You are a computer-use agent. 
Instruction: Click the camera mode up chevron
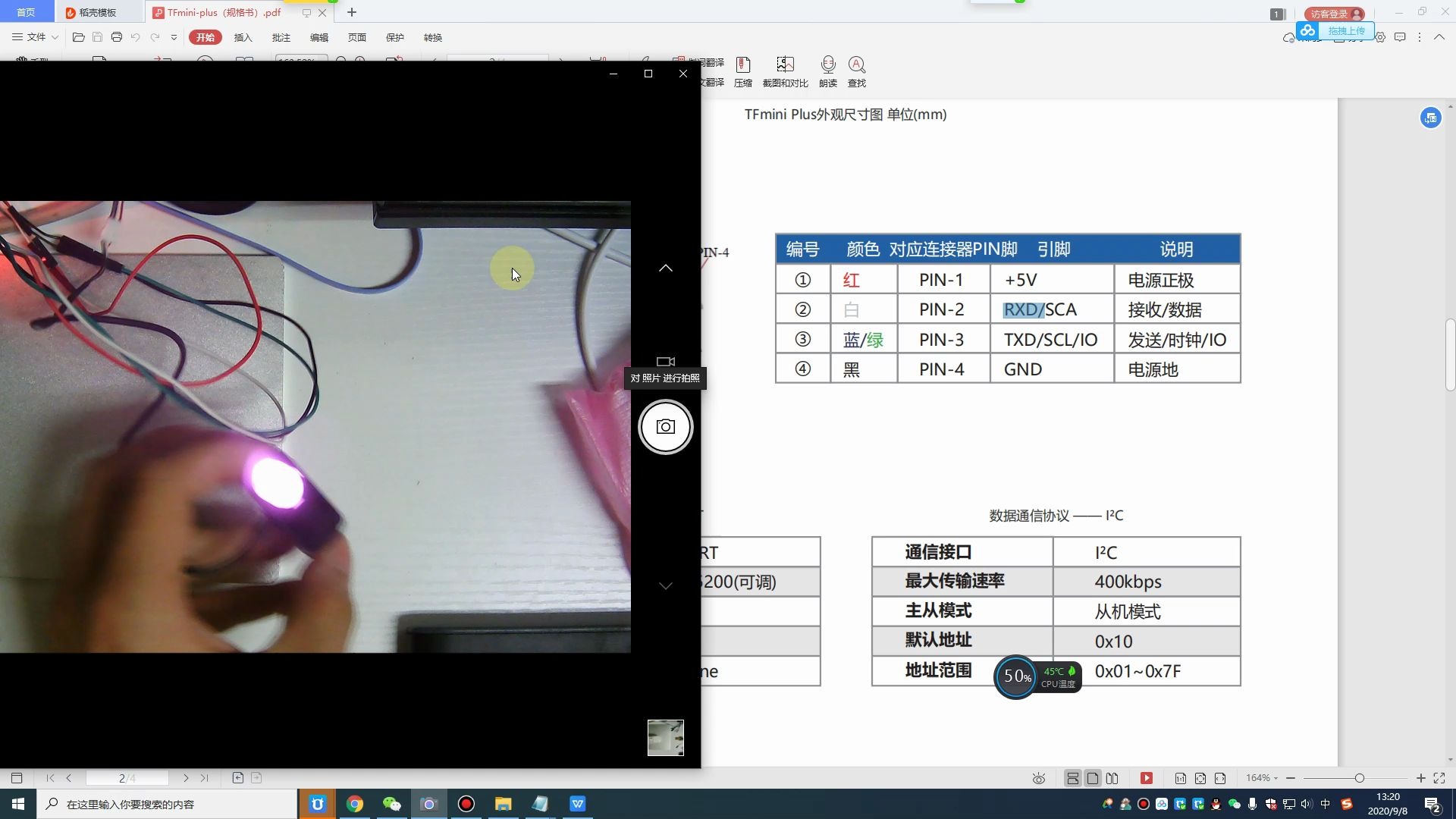(665, 268)
